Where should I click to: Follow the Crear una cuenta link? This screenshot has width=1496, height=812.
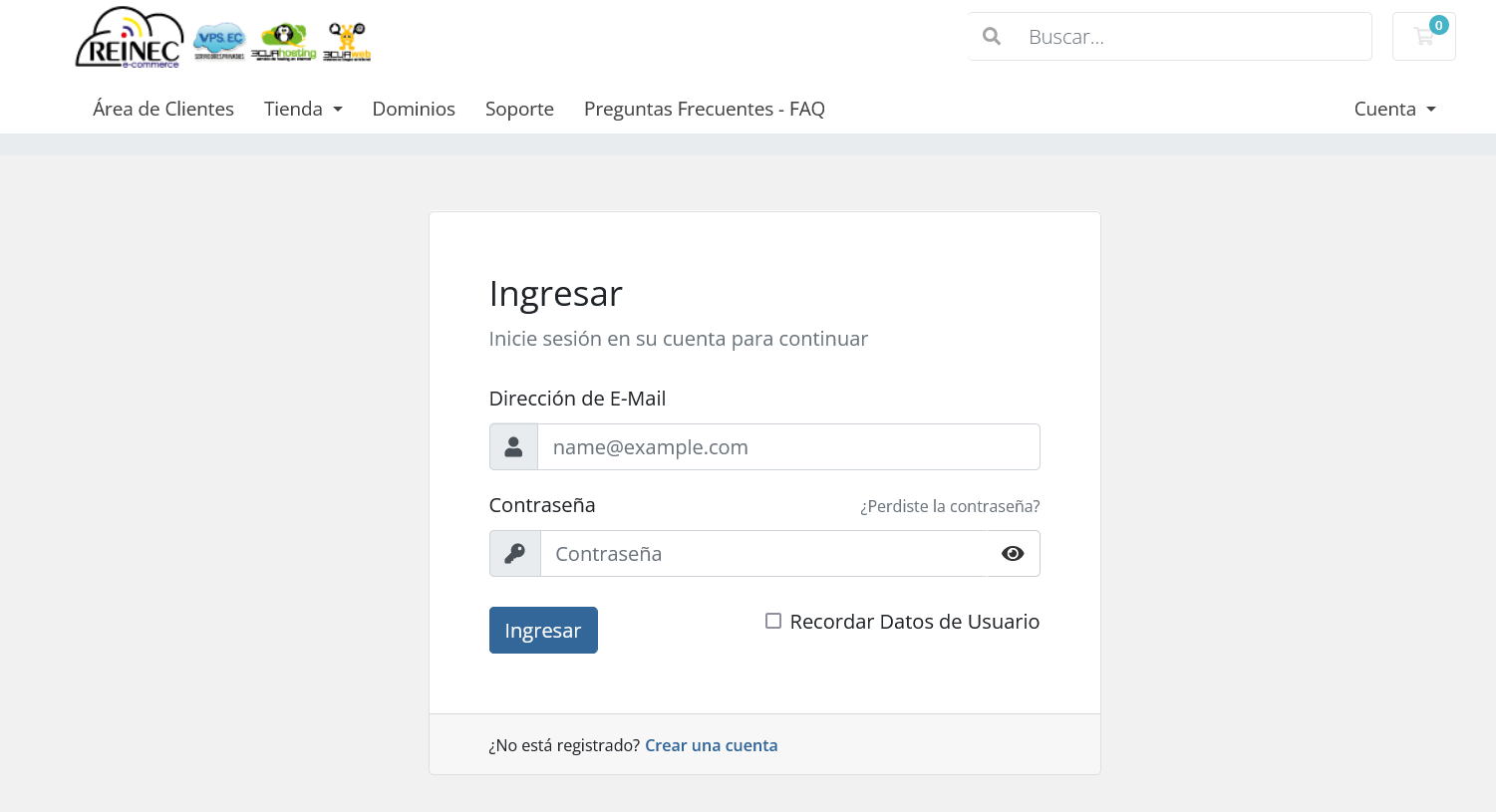click(711, 745)
